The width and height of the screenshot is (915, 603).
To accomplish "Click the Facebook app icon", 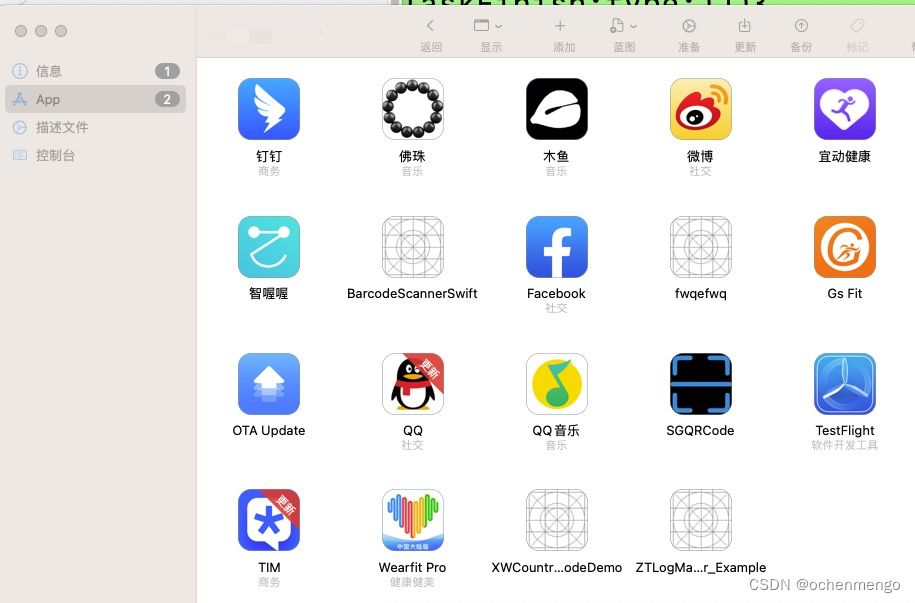I will pos(557,247).
